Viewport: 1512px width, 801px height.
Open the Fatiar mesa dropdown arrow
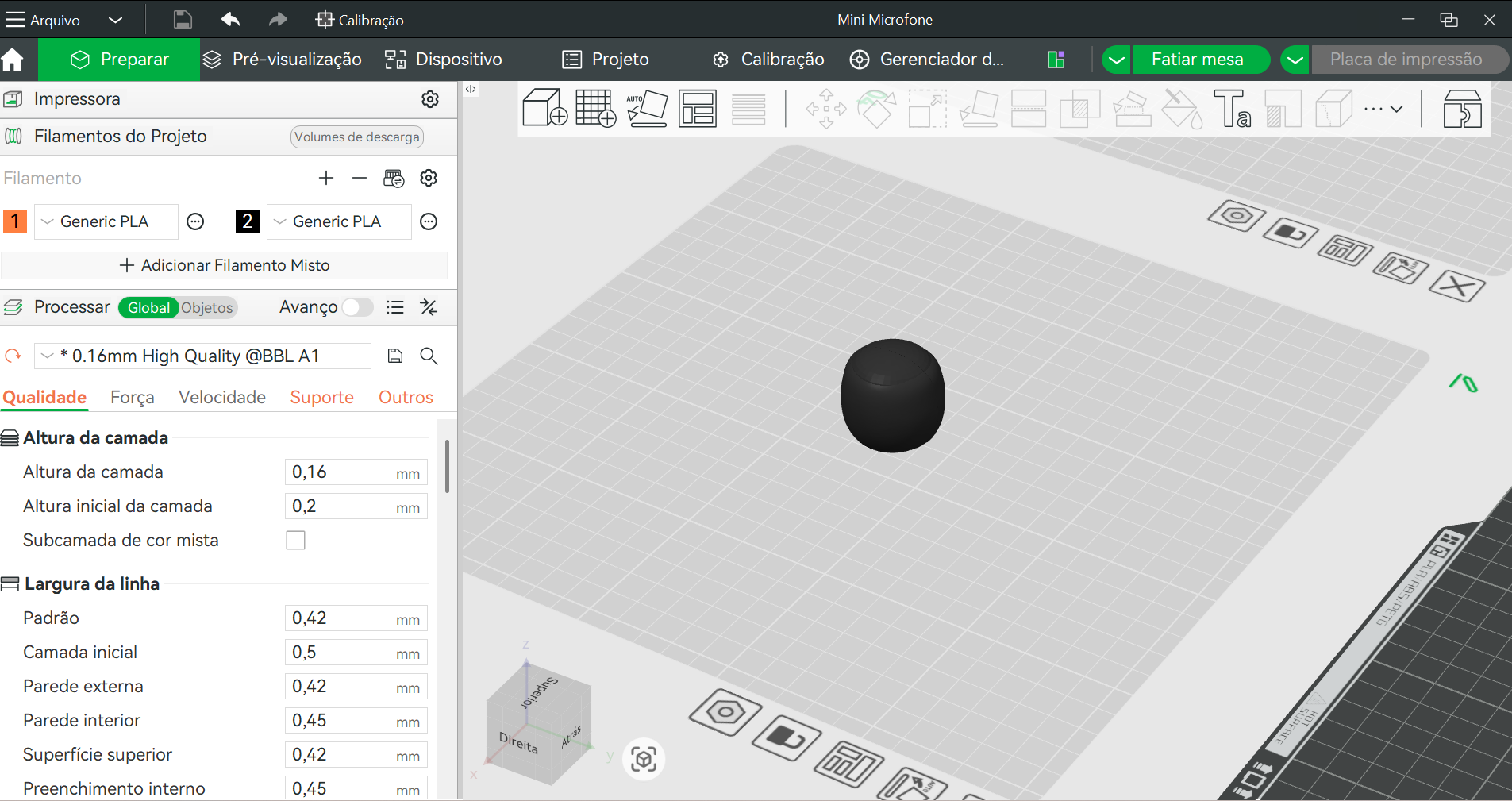point(1116,60)
